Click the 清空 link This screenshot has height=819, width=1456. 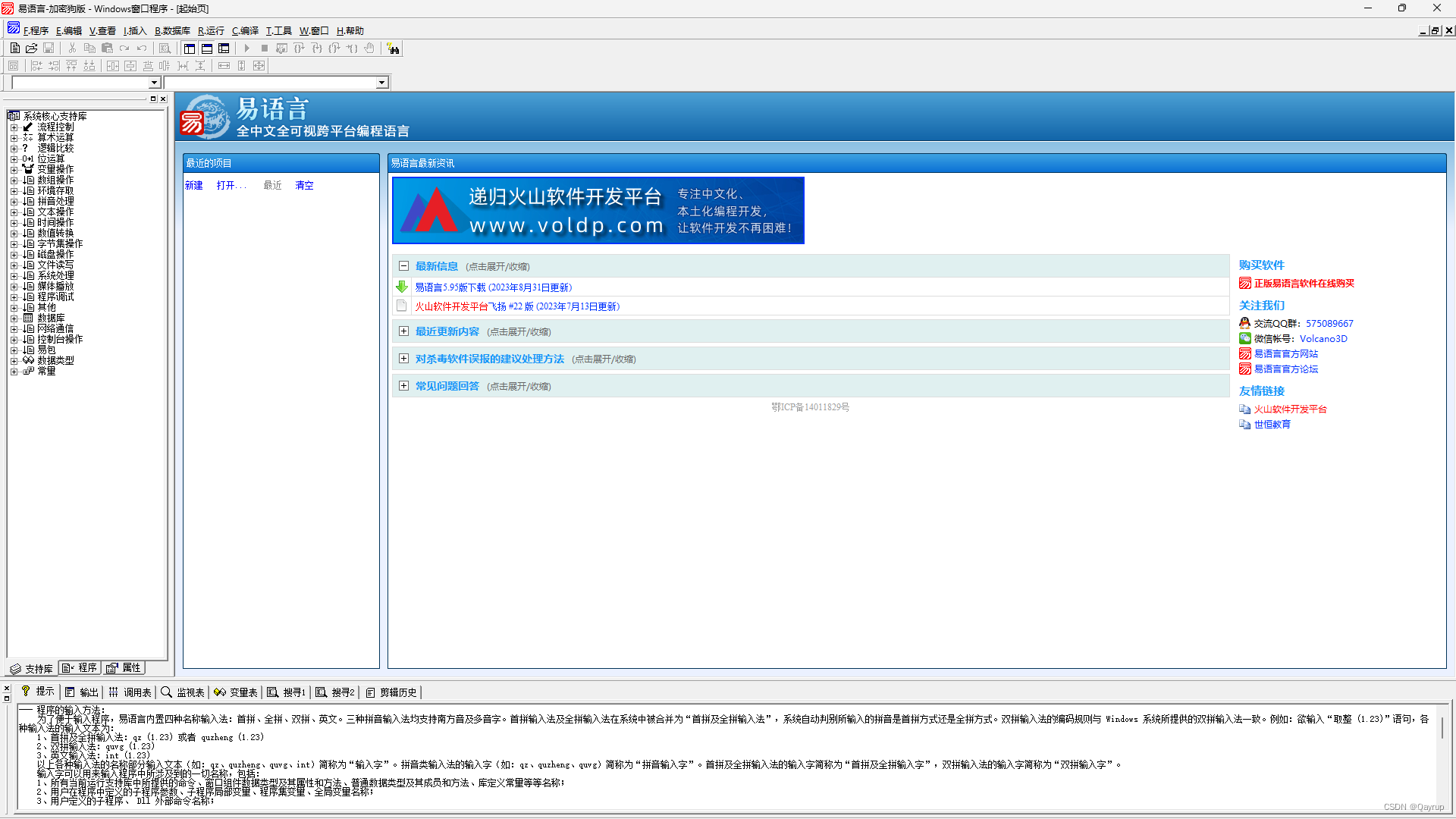coord(304,185)
